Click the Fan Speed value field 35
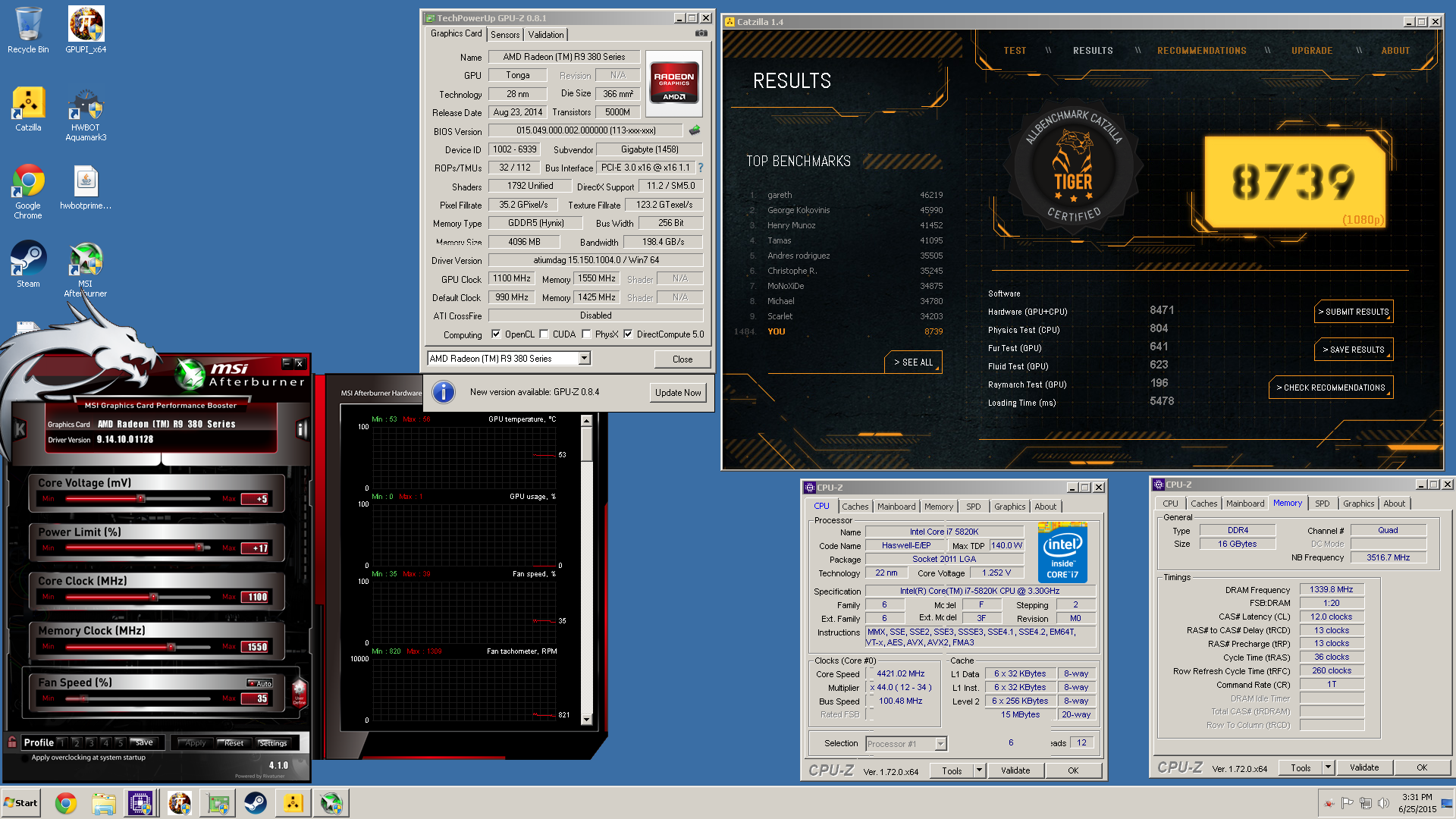 coord(256,698)
